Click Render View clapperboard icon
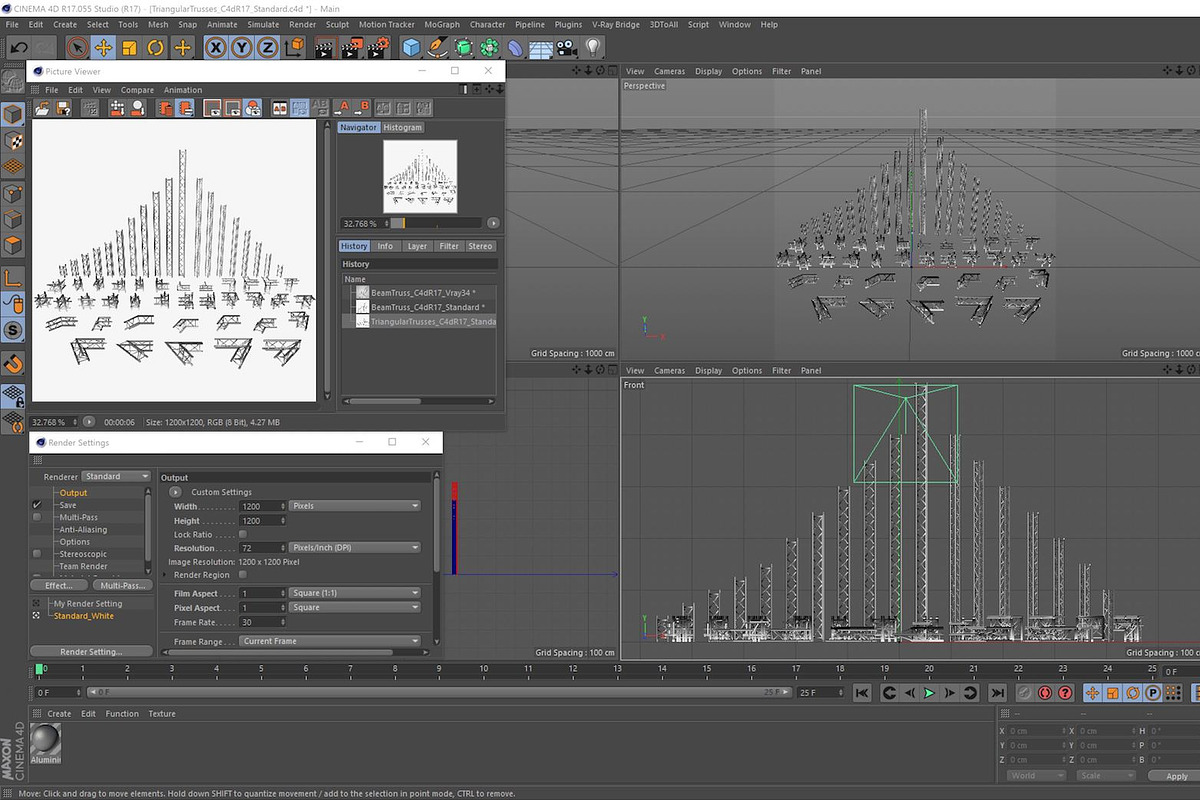 tap(325, 47)
